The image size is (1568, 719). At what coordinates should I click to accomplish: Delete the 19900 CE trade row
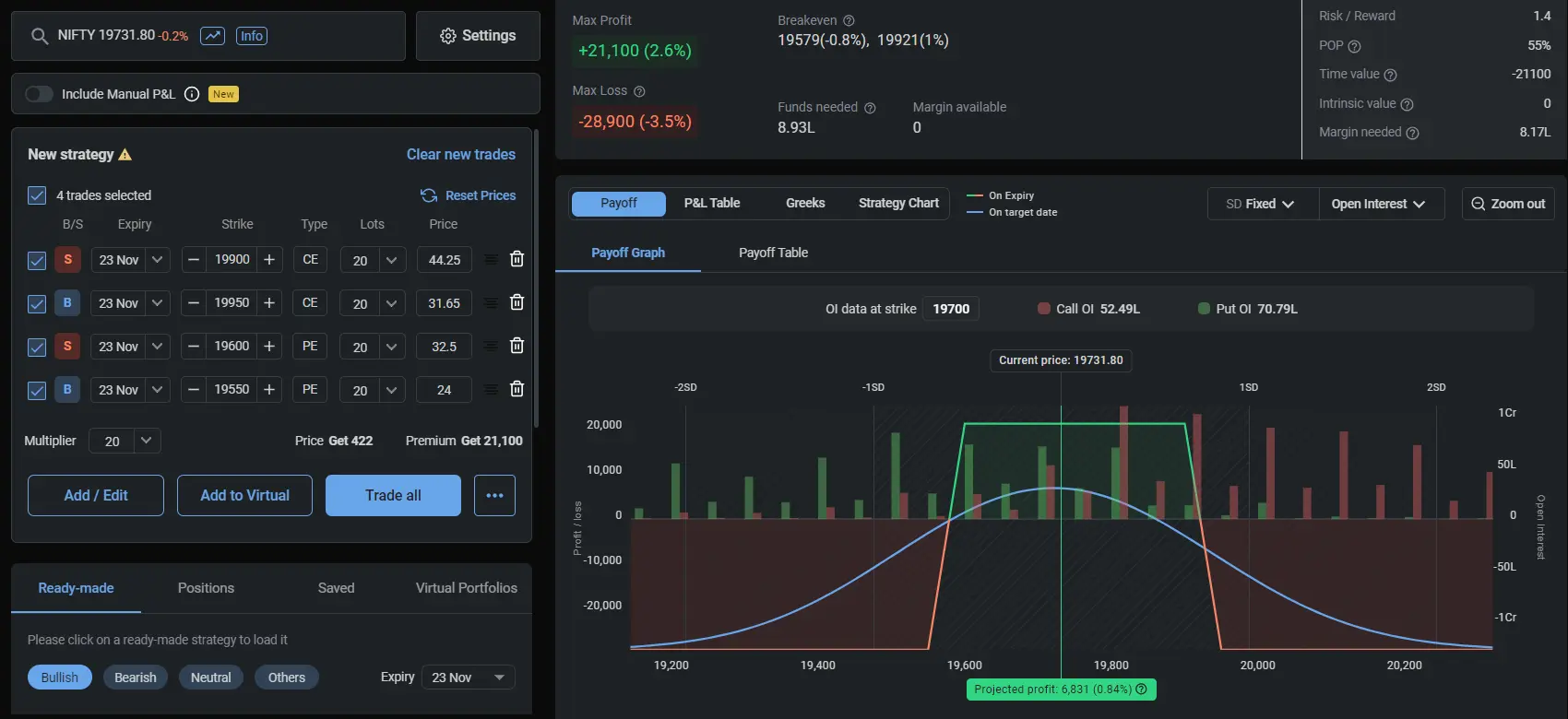point(517,260)
